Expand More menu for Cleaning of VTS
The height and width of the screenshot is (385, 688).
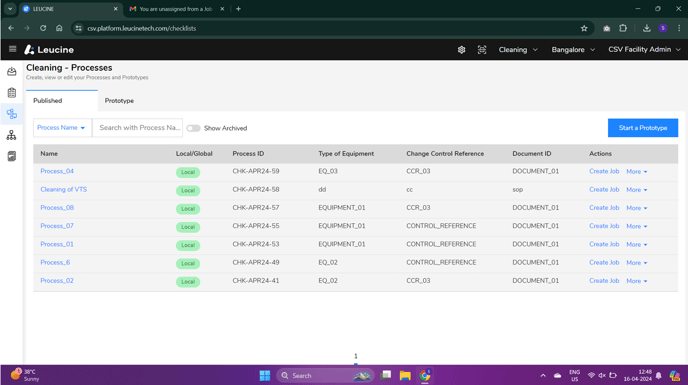(x=637, y=190)
